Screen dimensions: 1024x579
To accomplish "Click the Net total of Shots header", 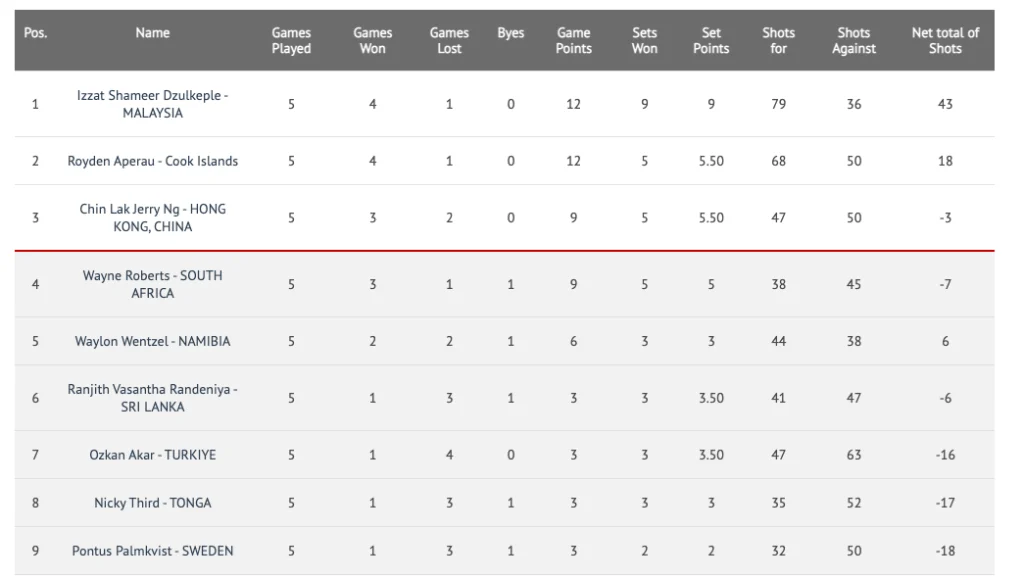I will 945,41.
